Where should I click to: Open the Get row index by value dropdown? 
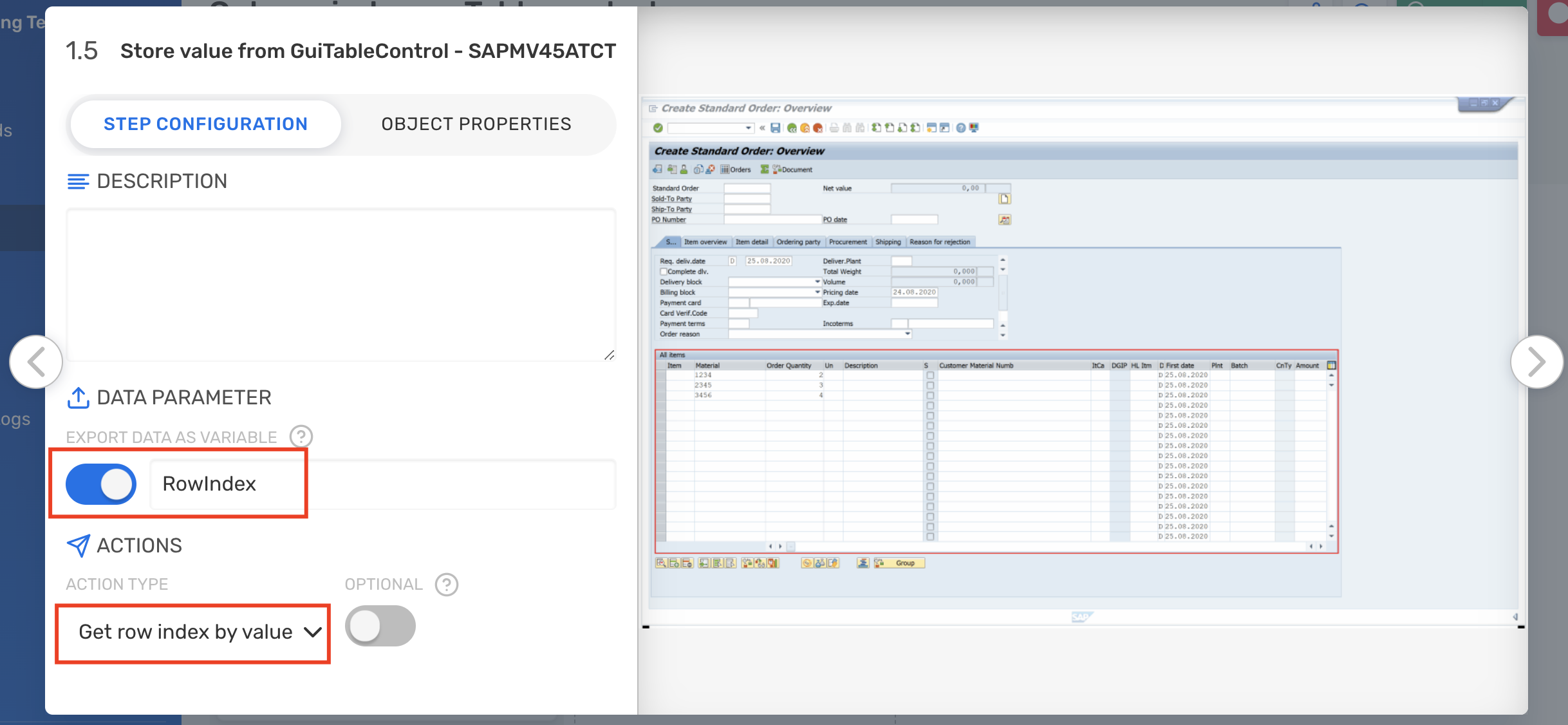(193, 632)
